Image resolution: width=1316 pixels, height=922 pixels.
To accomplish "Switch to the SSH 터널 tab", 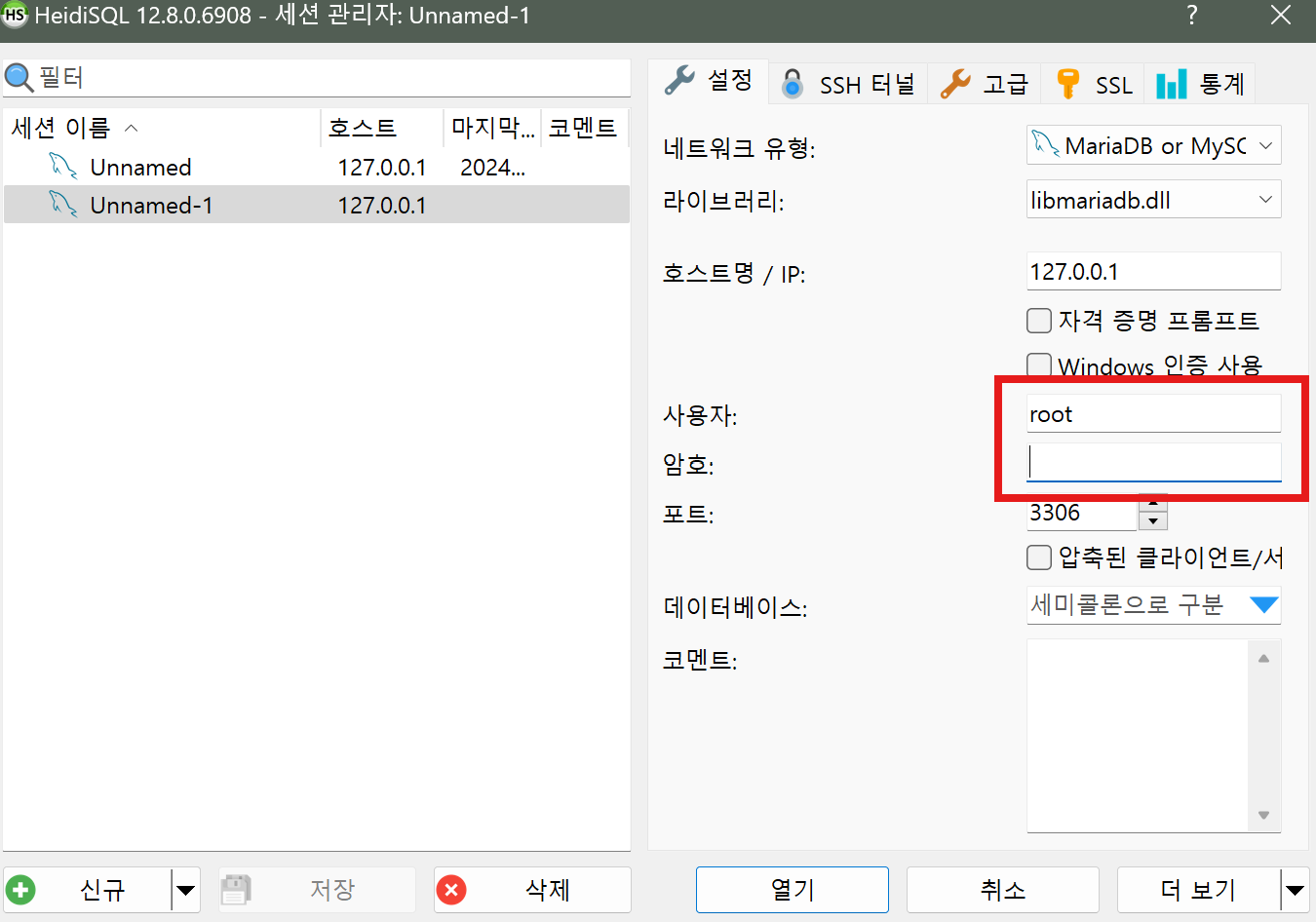I will [x=848, y=84].
